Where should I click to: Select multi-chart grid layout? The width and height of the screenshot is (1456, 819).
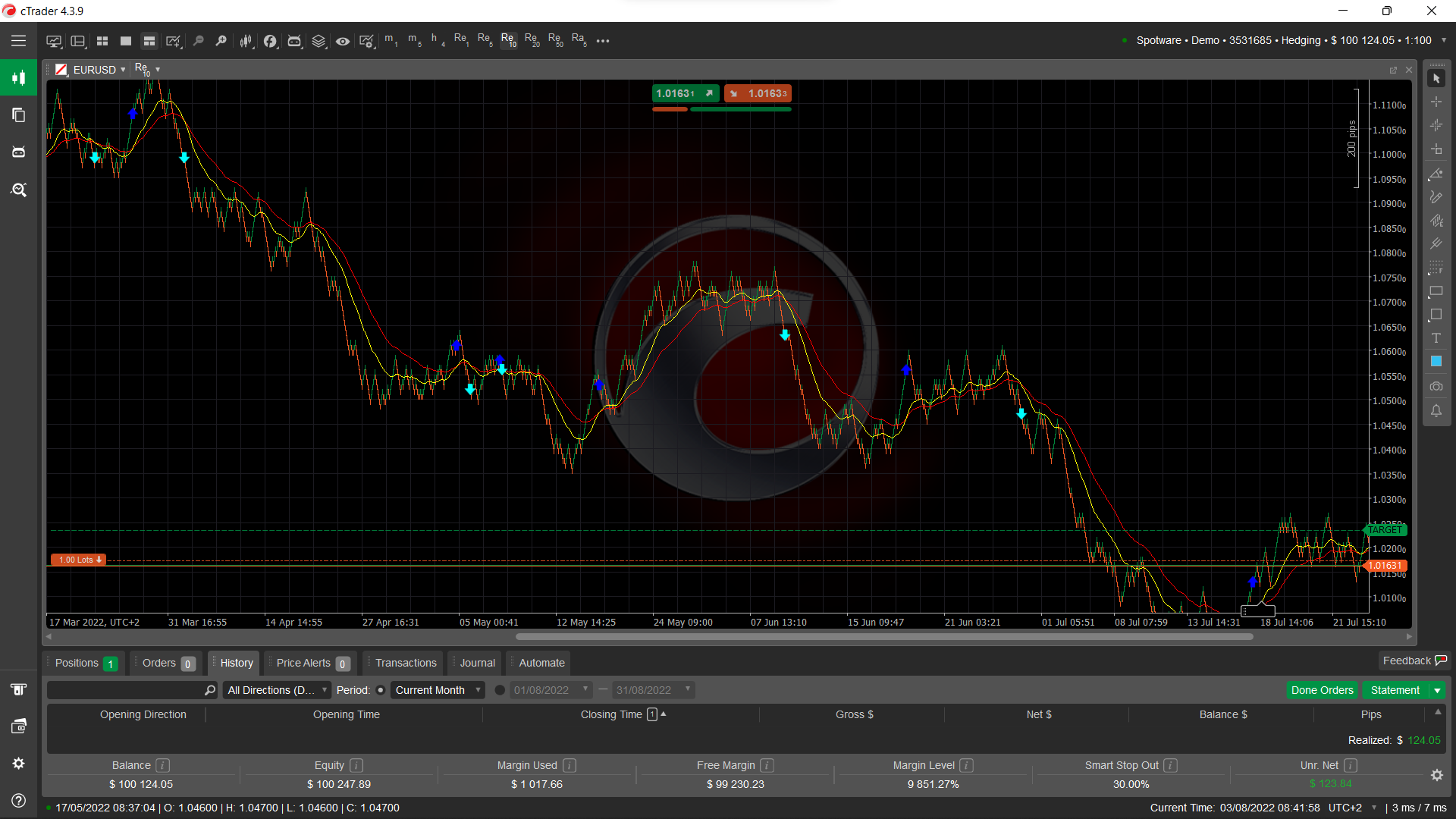tap(102, 41)
